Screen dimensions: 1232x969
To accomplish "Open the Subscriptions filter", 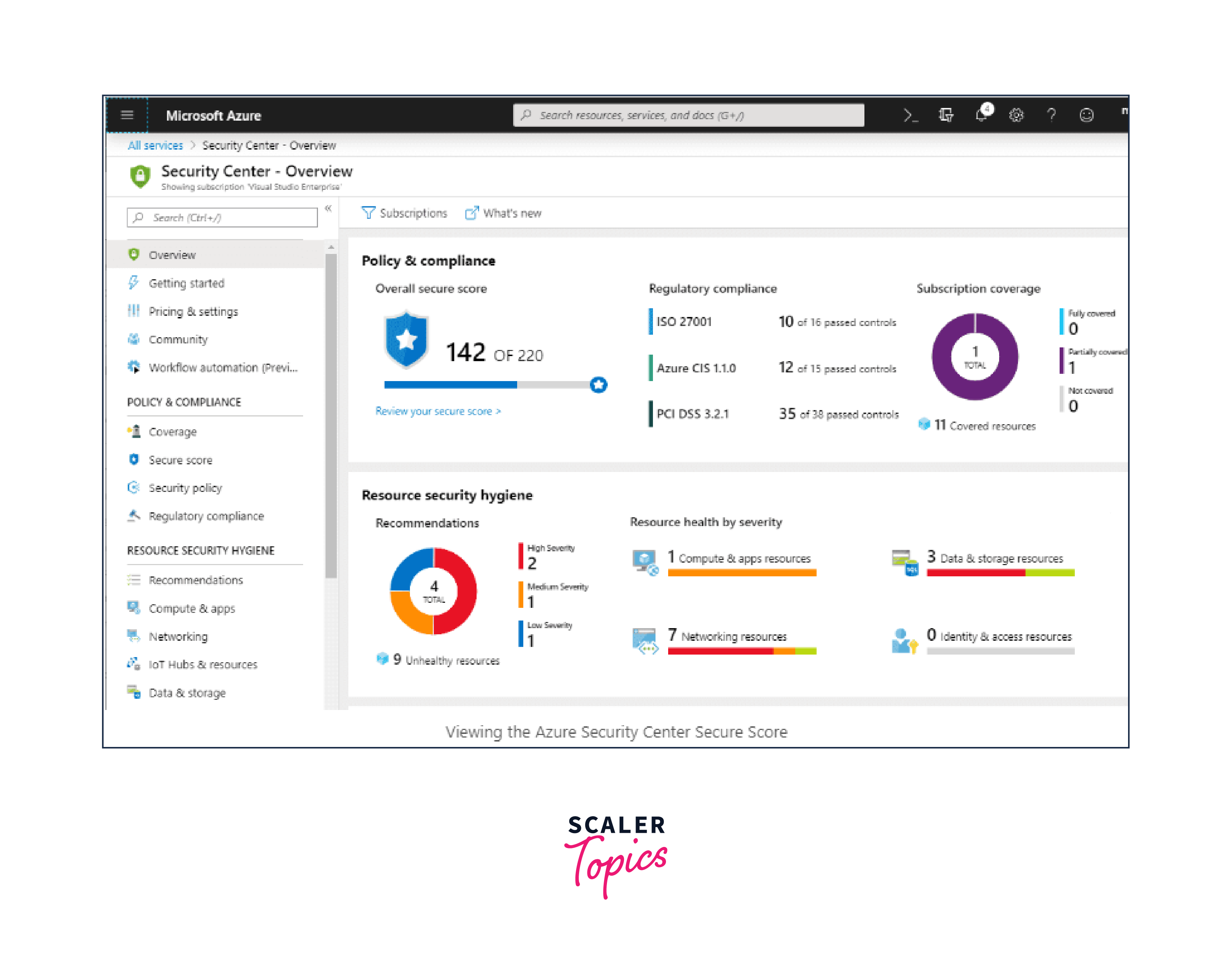I will pyautogui.click(x=404, y=213).
